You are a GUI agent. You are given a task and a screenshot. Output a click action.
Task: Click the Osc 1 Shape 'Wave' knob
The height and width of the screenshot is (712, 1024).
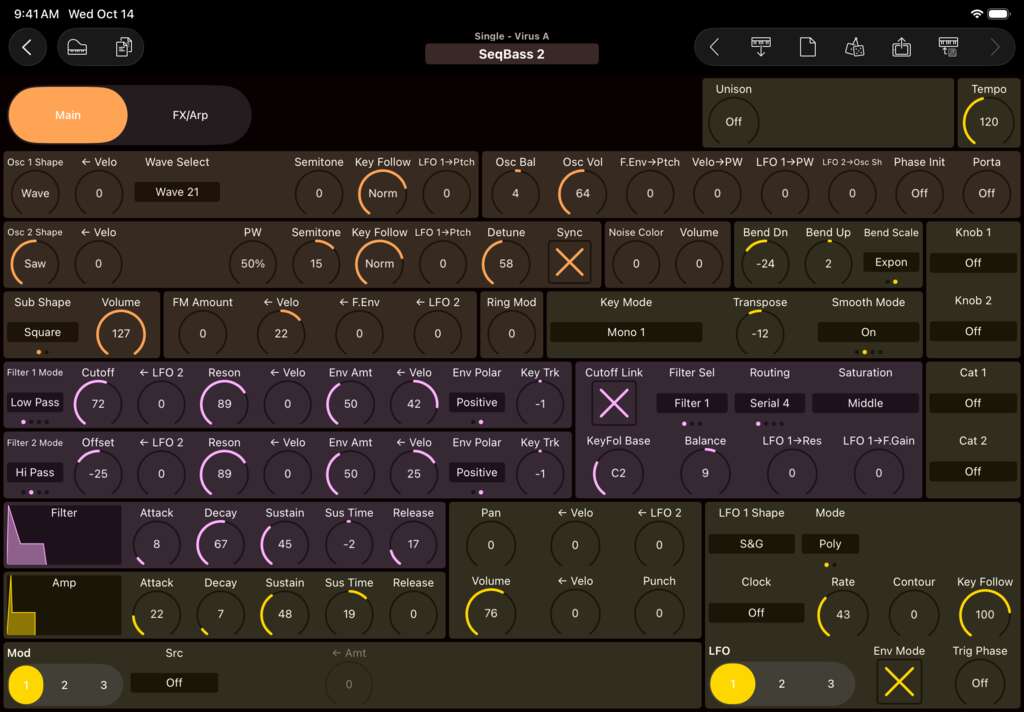click(35, 193)
